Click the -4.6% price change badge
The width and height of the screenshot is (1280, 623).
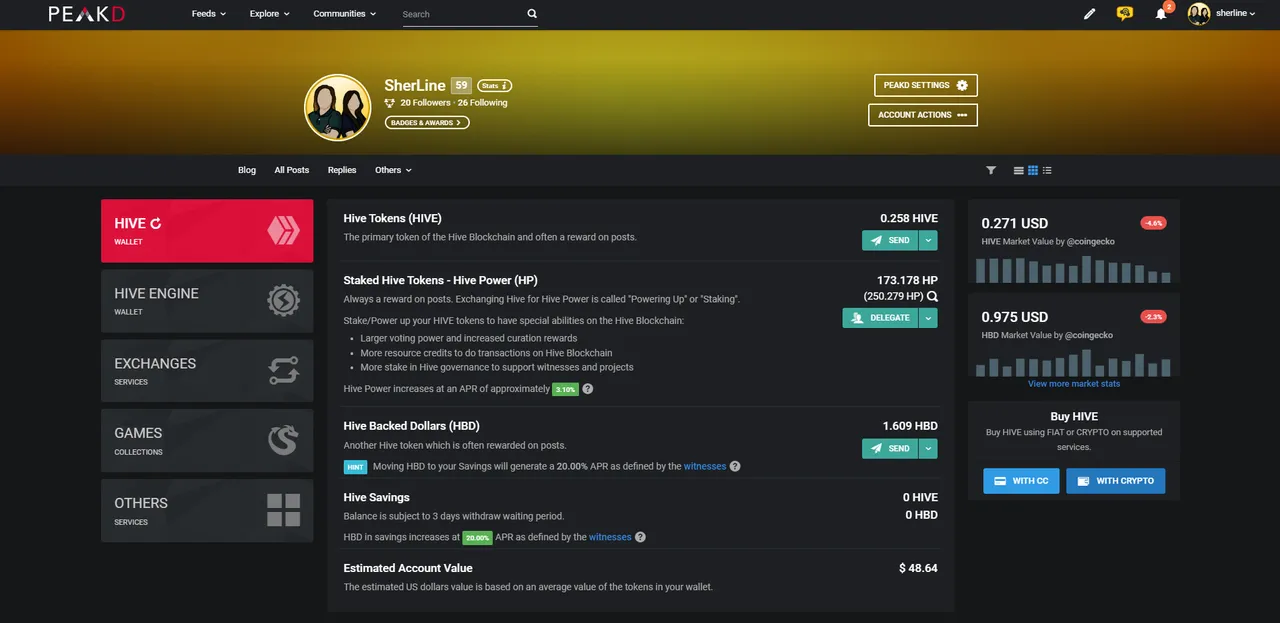(x=1153, y=223)
